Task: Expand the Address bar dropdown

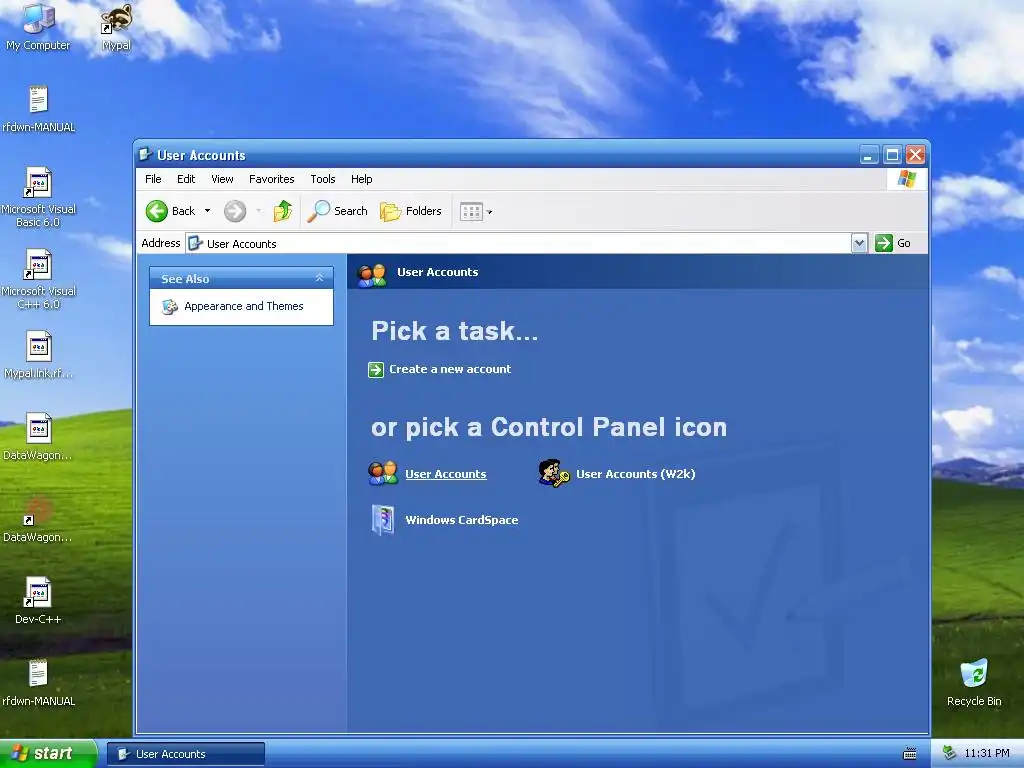Action: coord(859,243)
